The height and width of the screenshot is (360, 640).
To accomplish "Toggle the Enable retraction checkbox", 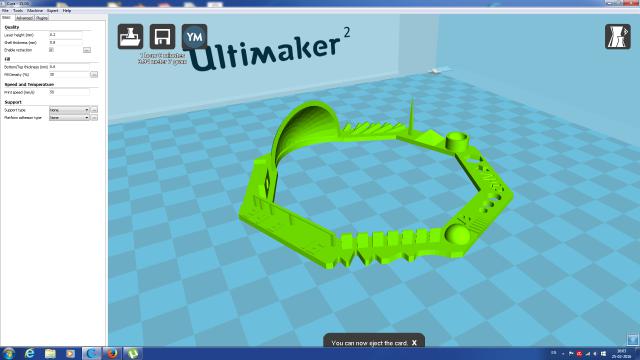I will (51, 50).
